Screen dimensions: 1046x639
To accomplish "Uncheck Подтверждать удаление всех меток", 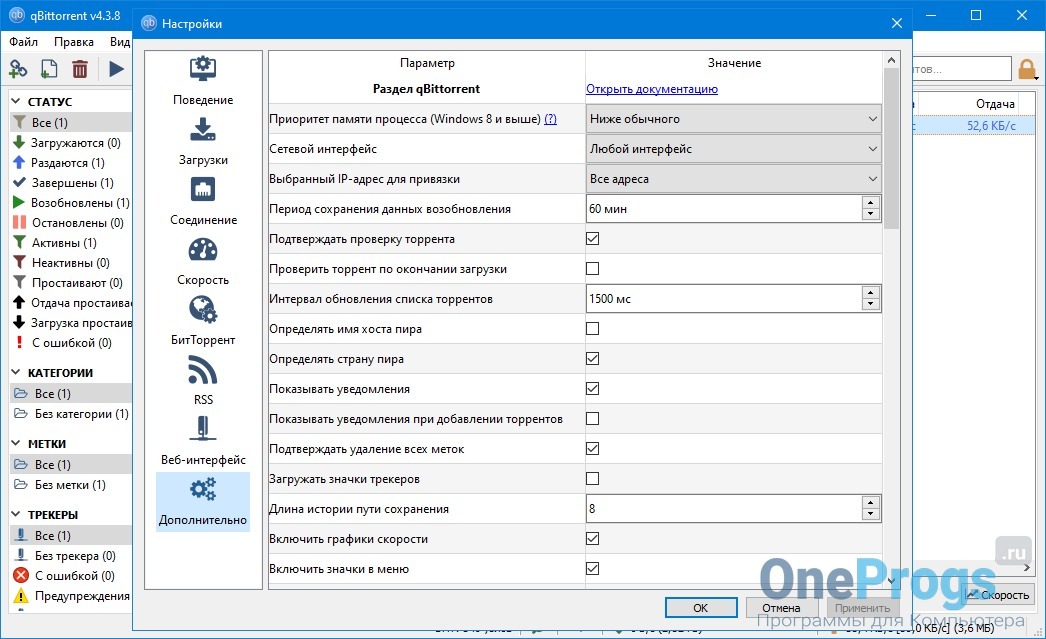I will (592, 448).
